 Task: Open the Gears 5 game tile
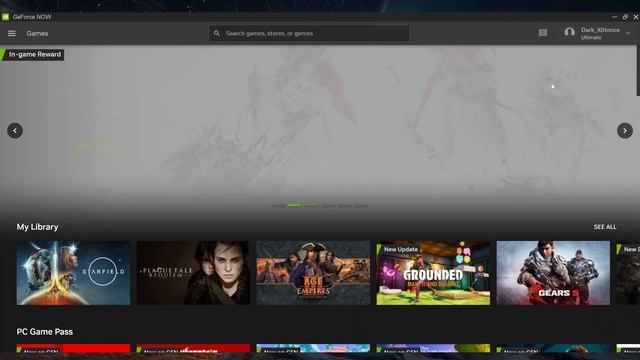click(x=553, y=273)
